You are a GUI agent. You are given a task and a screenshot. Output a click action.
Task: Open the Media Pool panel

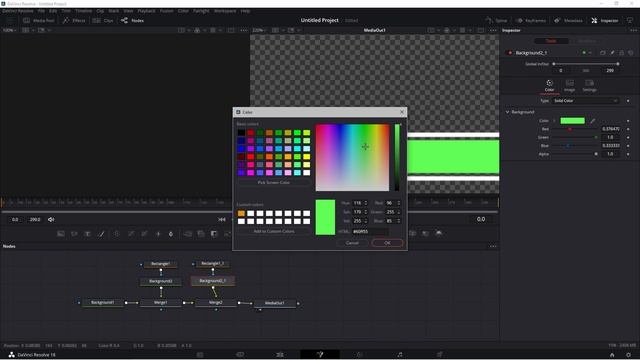click(x=39, y=20)
